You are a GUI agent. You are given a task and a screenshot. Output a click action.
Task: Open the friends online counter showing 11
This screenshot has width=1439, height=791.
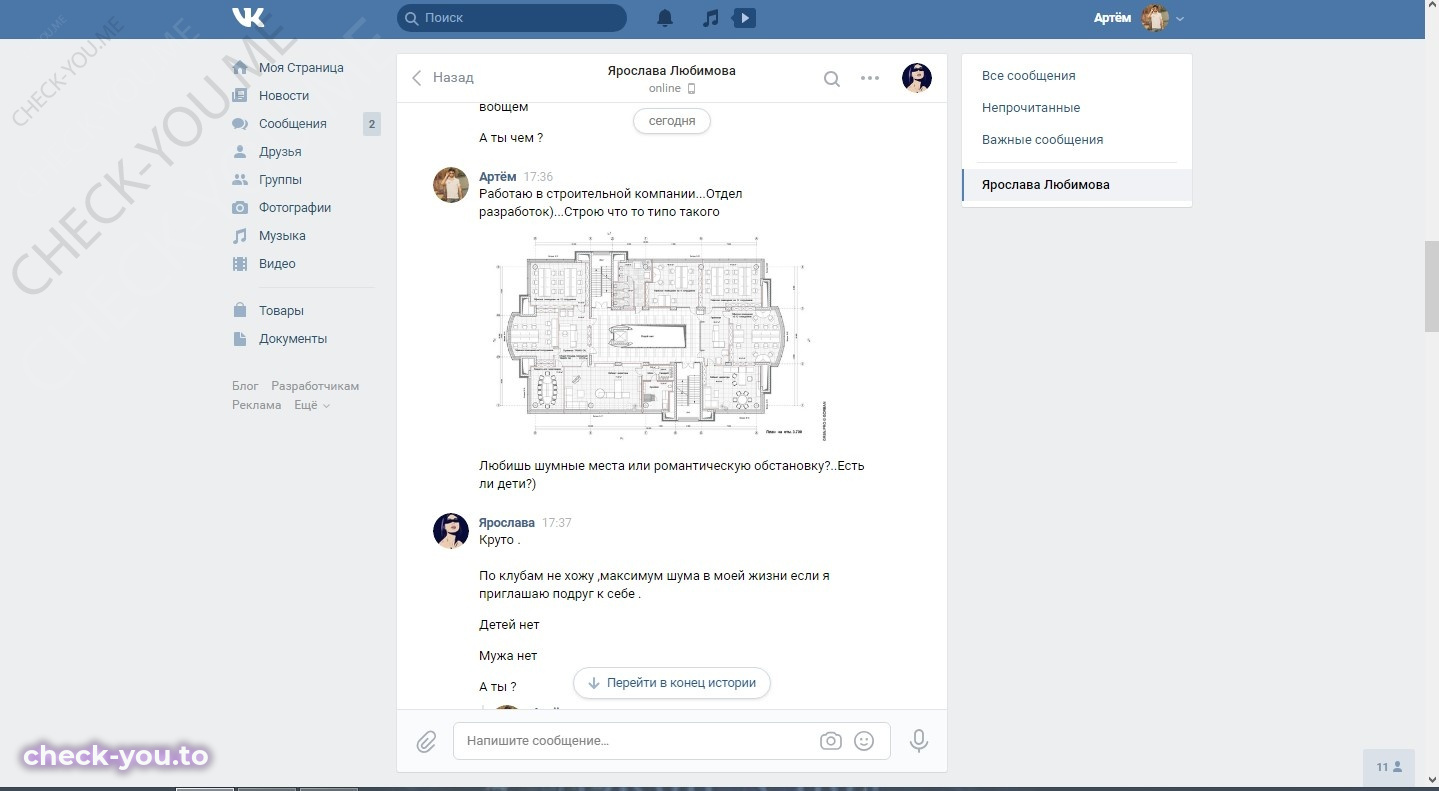[x=1389, y=767]
